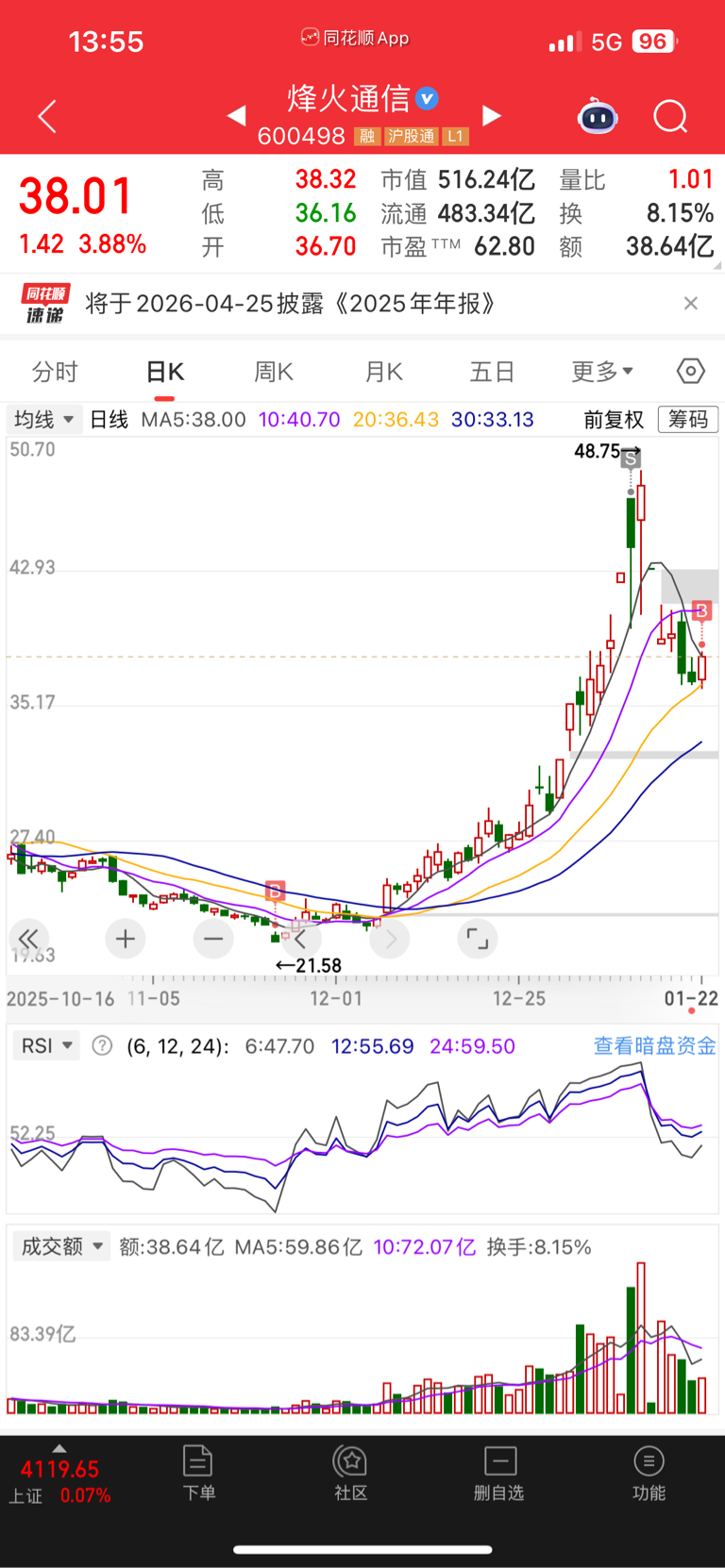Open 查看暗盘资金 link

coord(654,1045)
